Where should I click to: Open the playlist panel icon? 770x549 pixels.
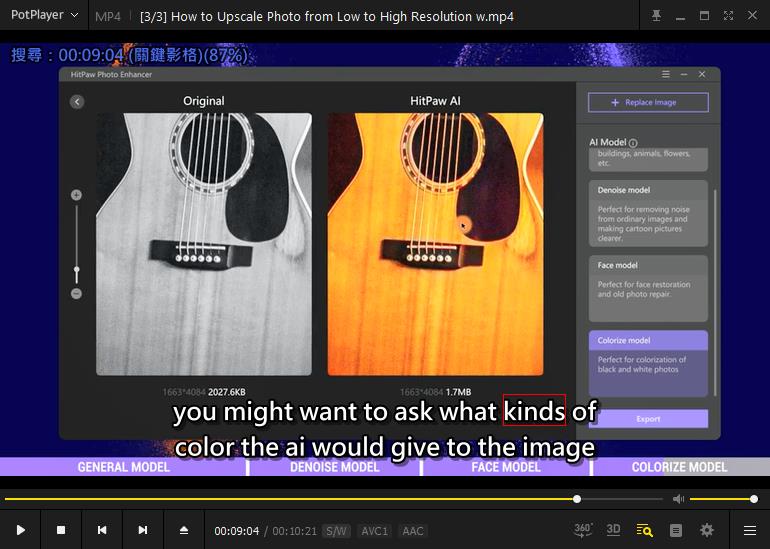tap(676, 530)
